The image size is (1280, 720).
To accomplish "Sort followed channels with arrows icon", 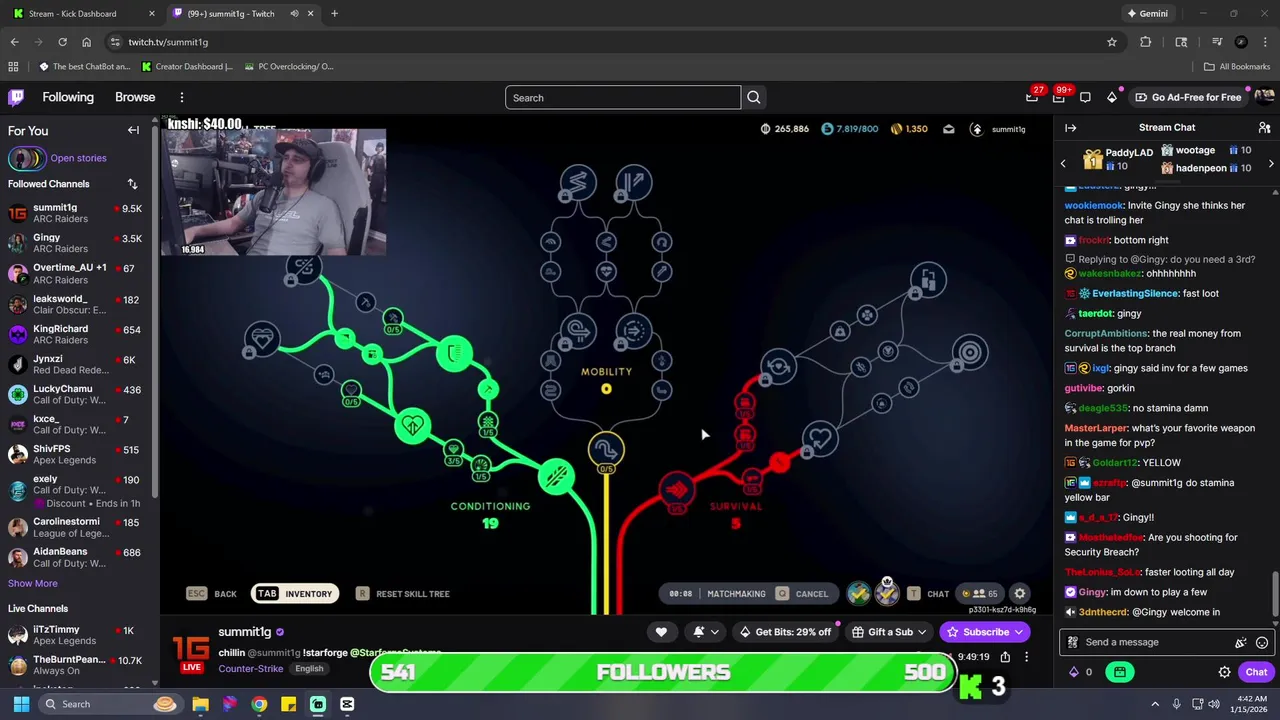I will click(x=132, y=184).
